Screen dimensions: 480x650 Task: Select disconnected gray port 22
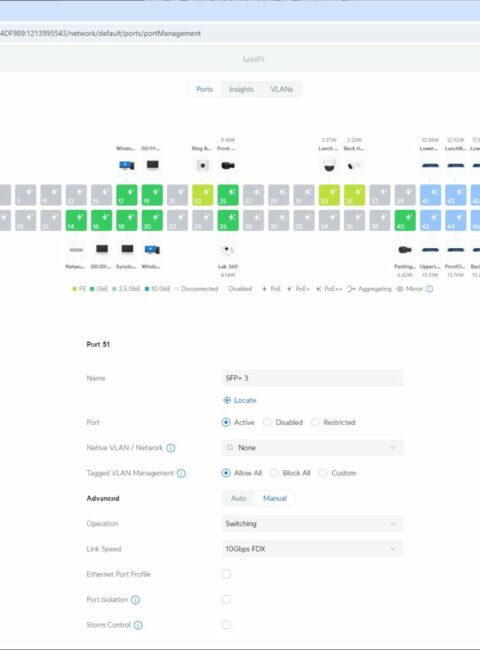[177, 221]
